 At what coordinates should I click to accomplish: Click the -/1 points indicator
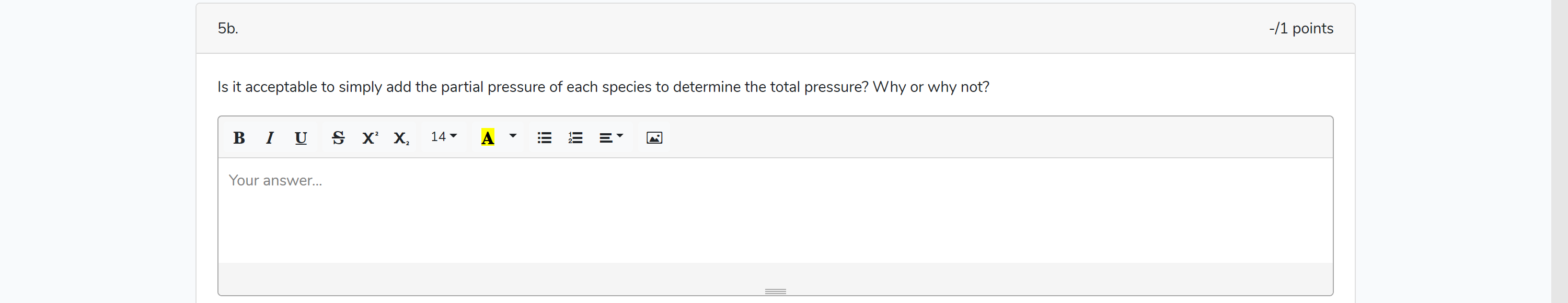(x=1301, y=27)
